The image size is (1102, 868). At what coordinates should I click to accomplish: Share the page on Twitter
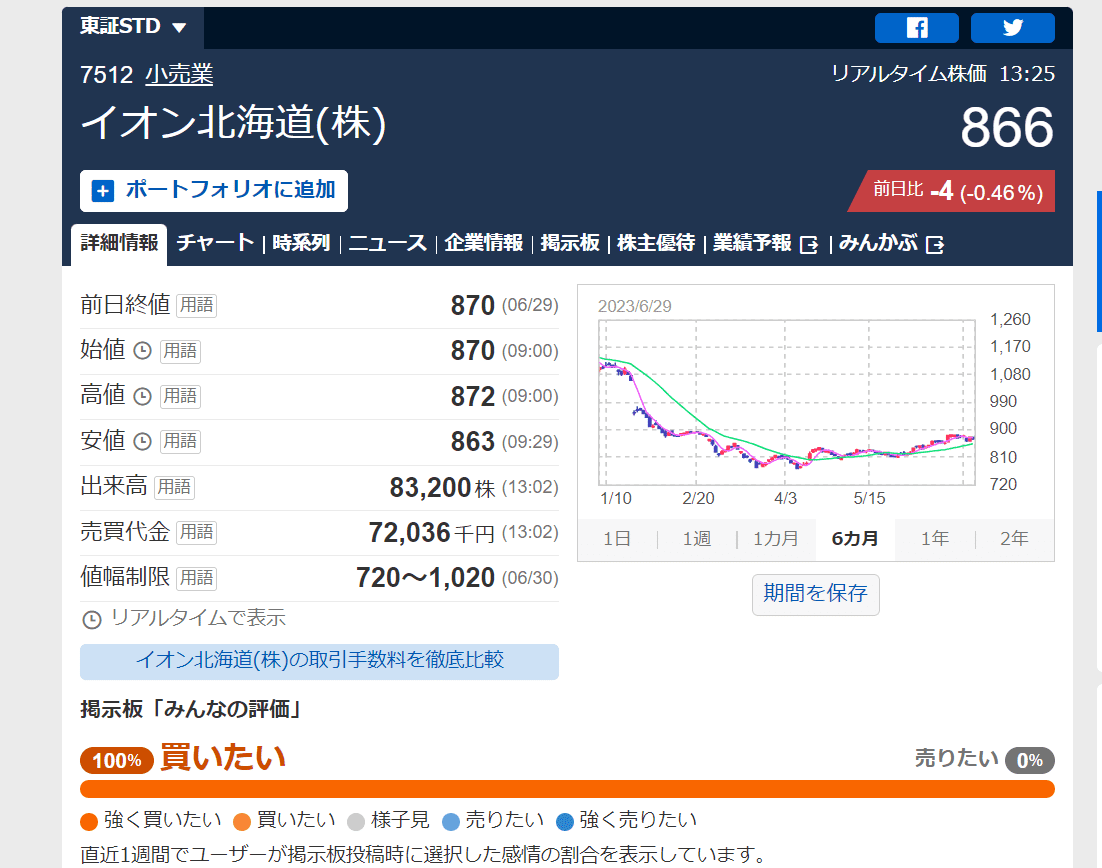(1013, 28)
